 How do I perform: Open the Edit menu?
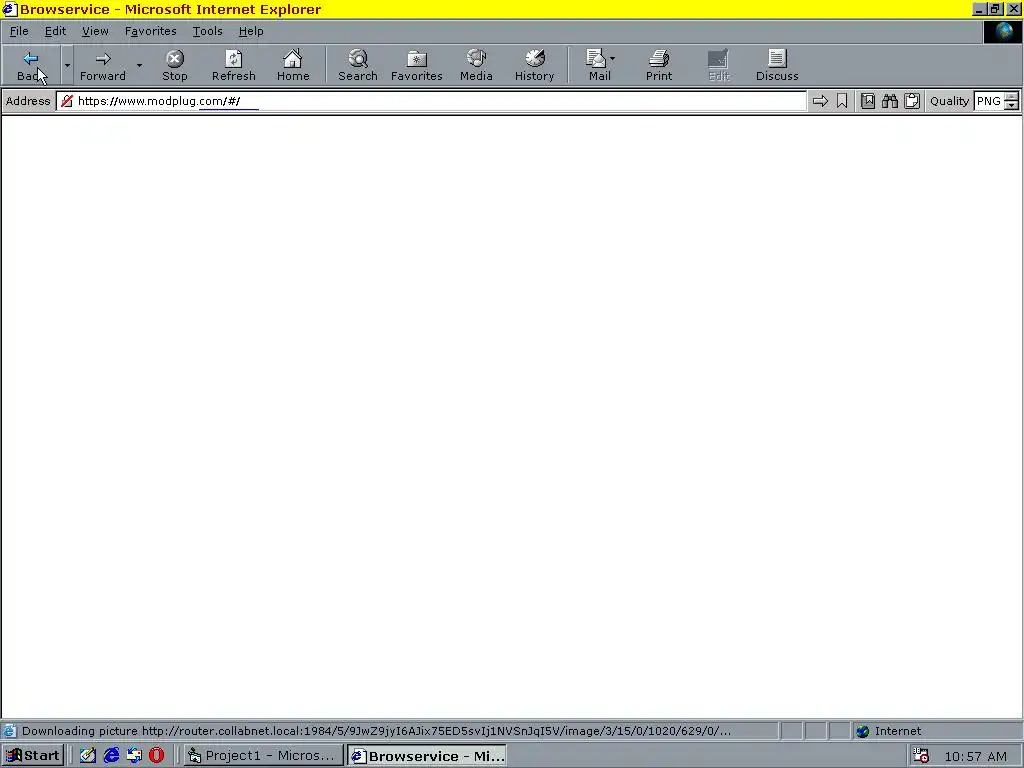click(55, 31)
